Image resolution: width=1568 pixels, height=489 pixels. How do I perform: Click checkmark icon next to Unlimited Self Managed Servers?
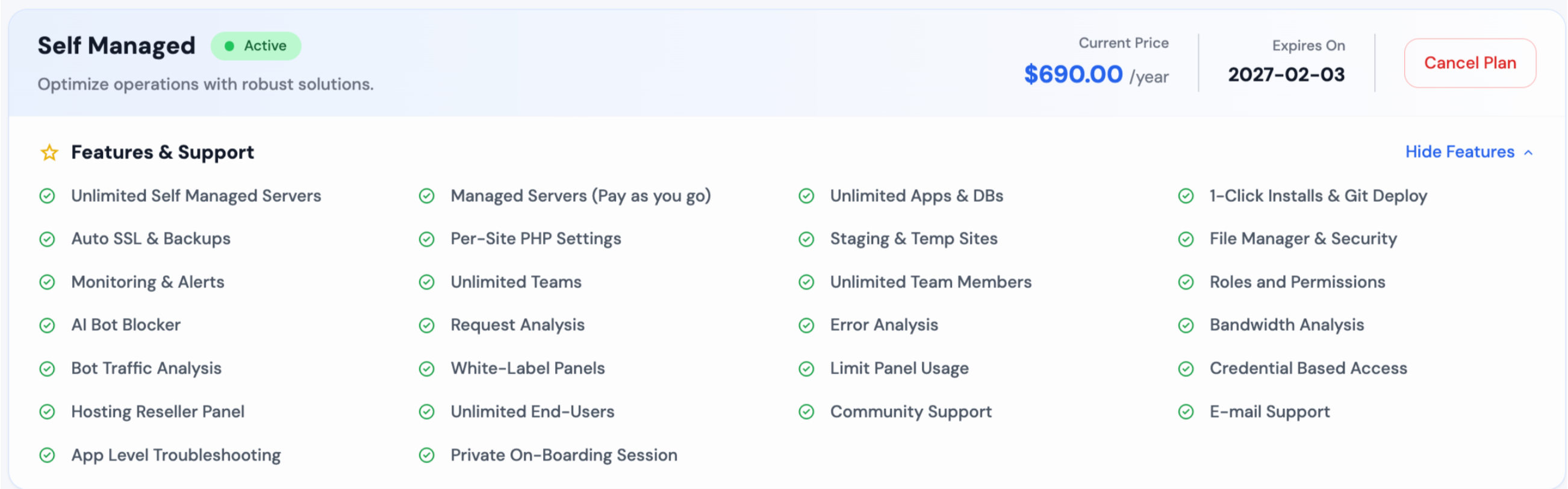[x=48, y=196]
